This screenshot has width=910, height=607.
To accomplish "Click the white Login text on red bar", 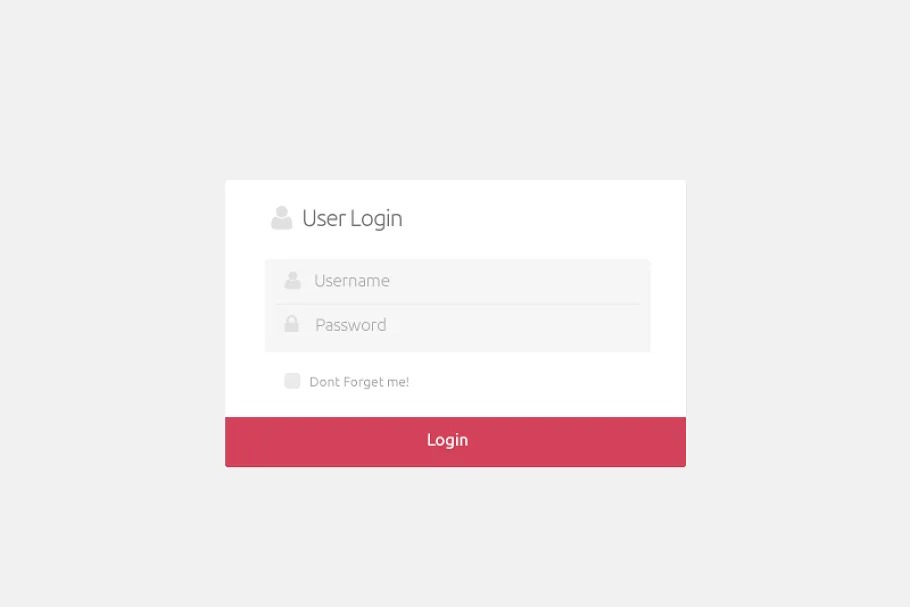I will click(x=447, y=440).
